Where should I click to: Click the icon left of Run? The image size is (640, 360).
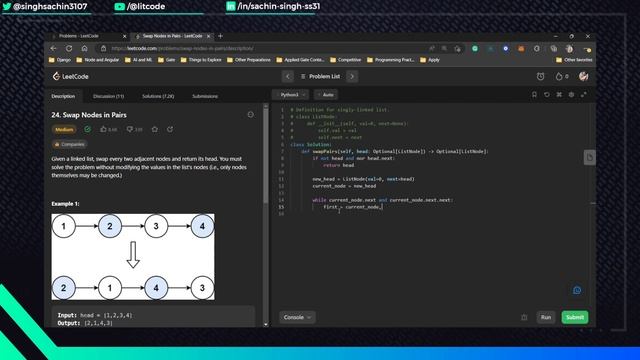[524, 317]
